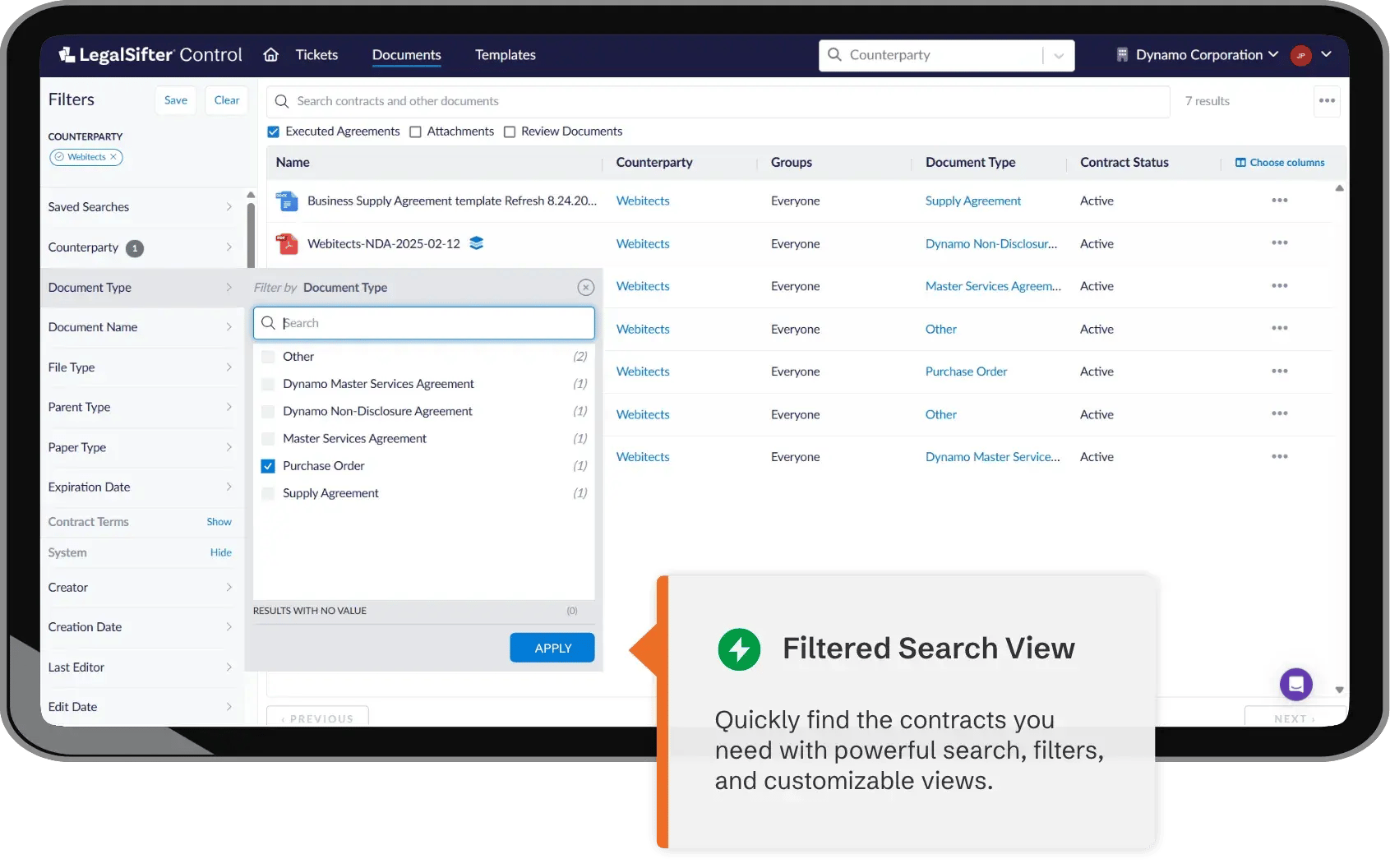Remove the Webitects counterparty filter chip
This screenshot has height=868, width=1390.
pyautogui.click(x=113, y=157)
